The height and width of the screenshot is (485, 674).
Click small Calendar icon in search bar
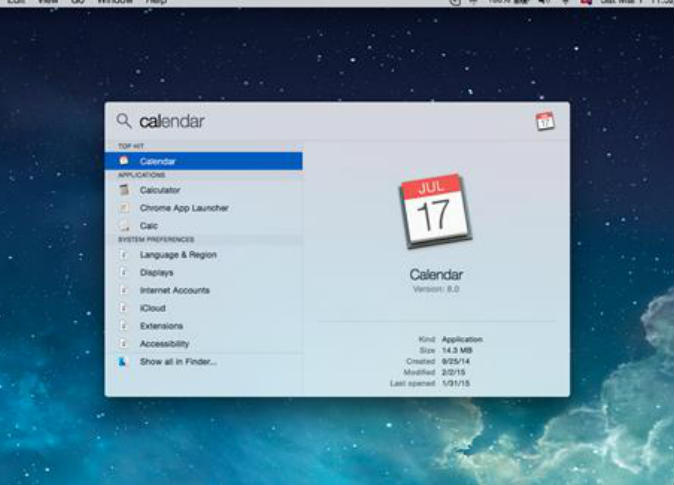pyautogui.click(x=545, y=121)
